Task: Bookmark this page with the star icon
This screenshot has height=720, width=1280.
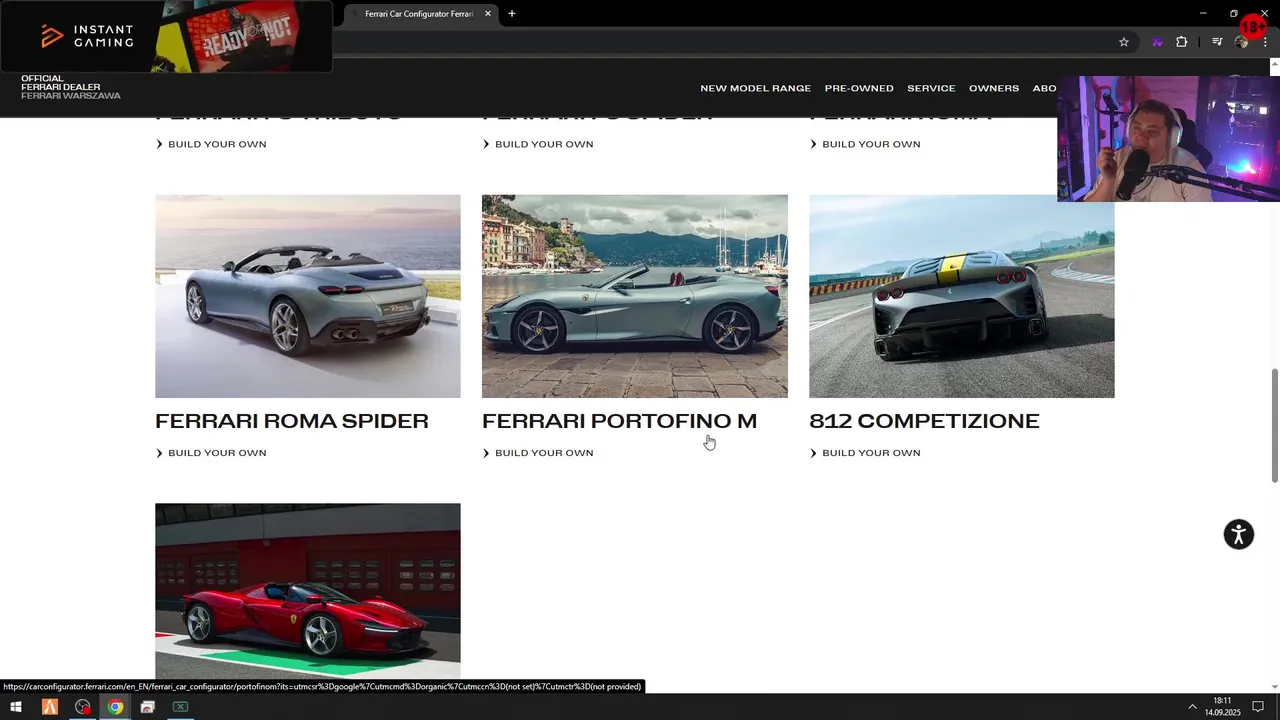Action: coord(1124,42)
